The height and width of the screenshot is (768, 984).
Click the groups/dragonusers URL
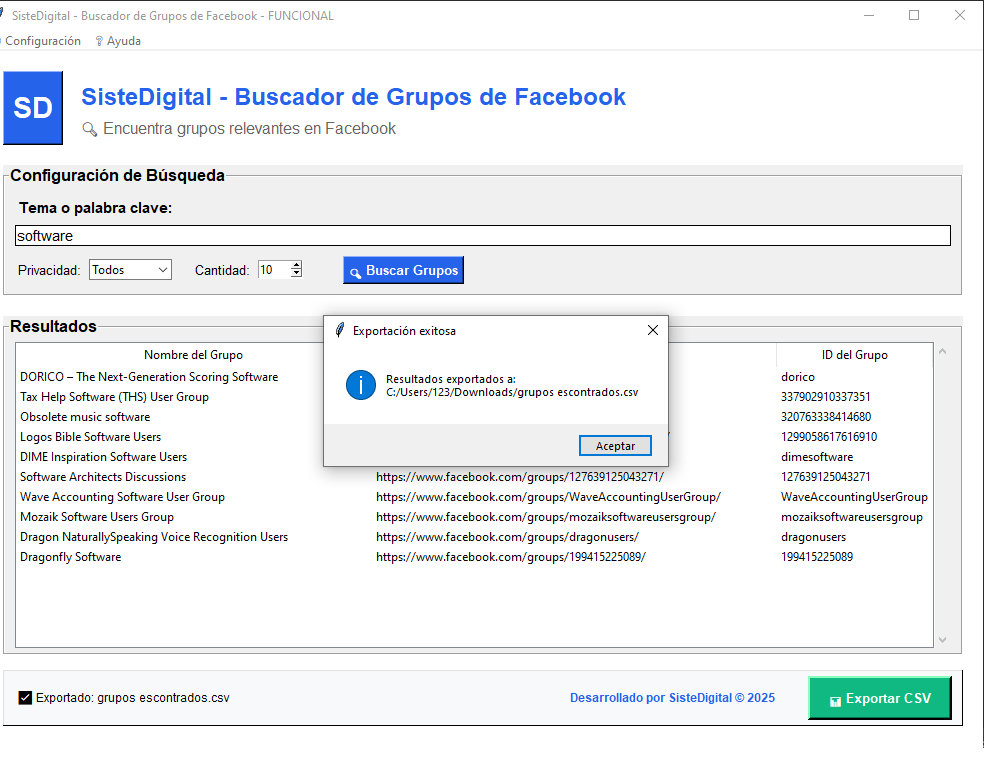(507, 537)
